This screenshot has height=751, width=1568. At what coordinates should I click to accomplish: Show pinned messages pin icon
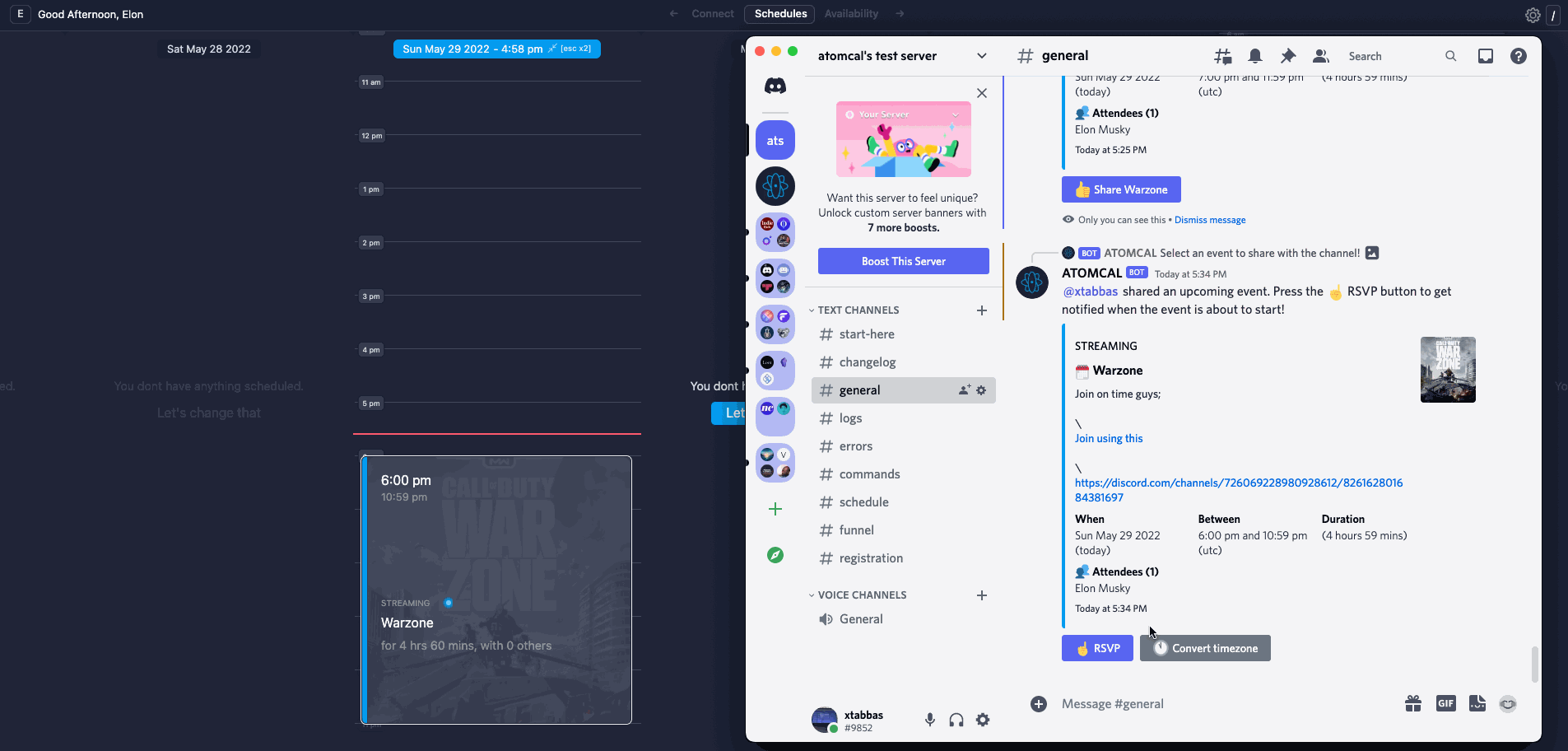point(1288,56)
